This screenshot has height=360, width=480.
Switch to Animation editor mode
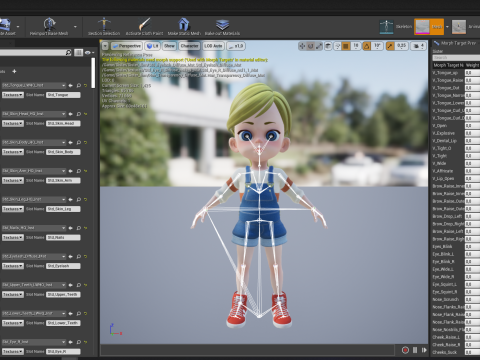click(466, 27)
